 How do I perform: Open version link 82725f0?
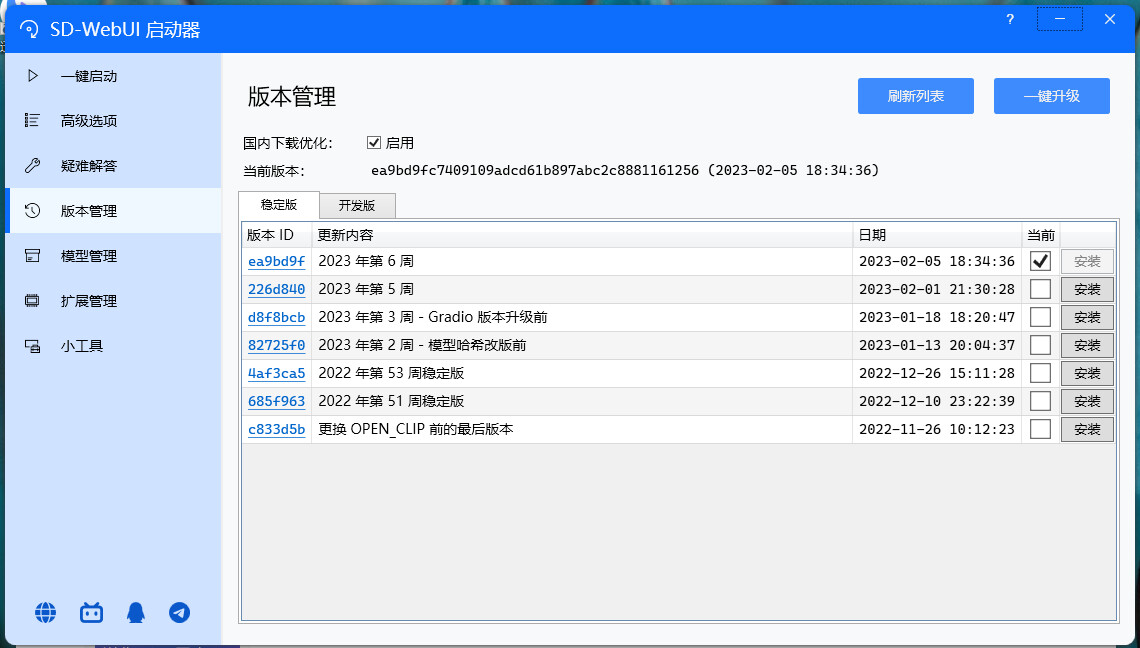[x=276, y=345]
